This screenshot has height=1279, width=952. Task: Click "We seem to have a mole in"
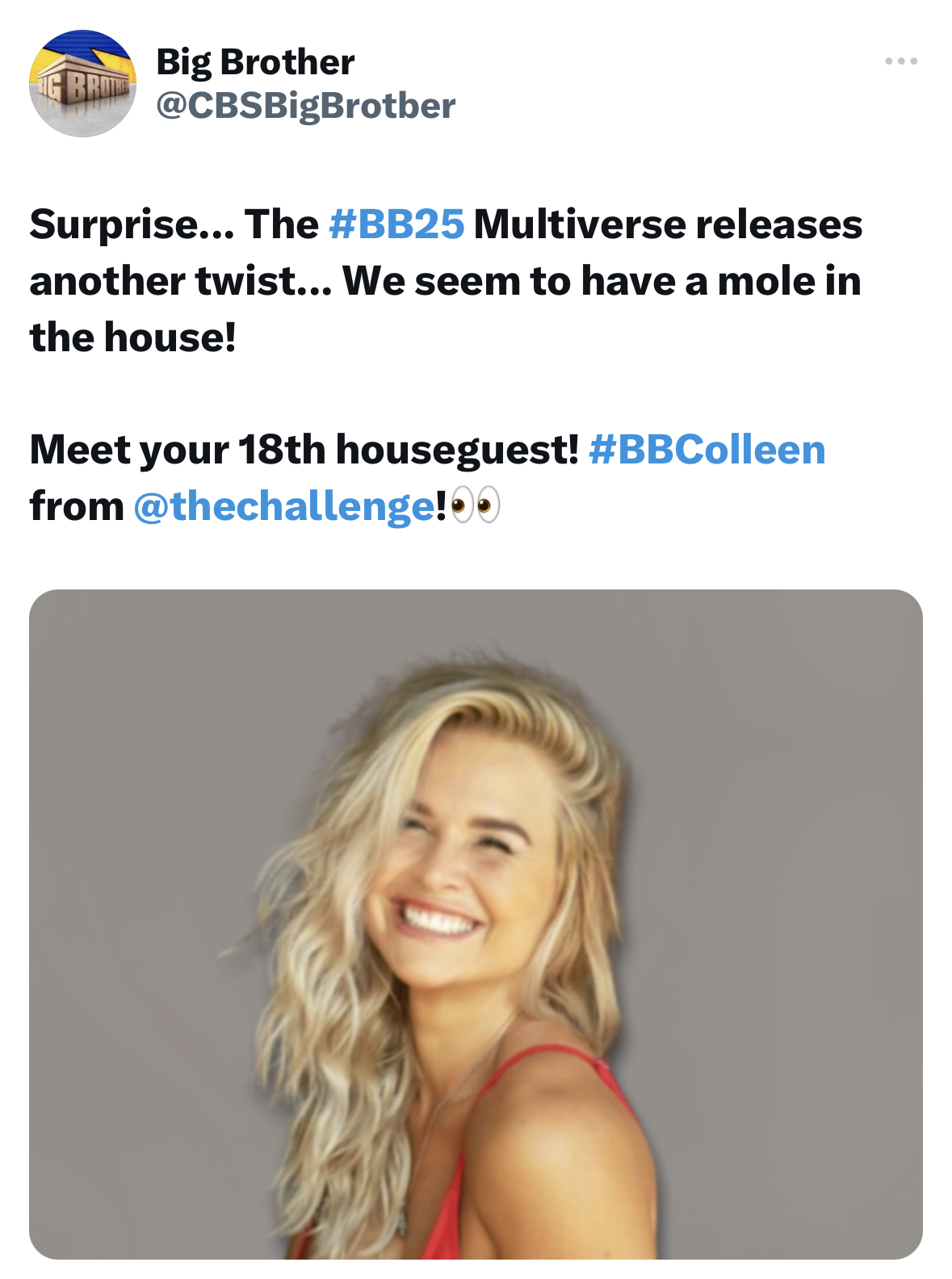coord(602,280)
